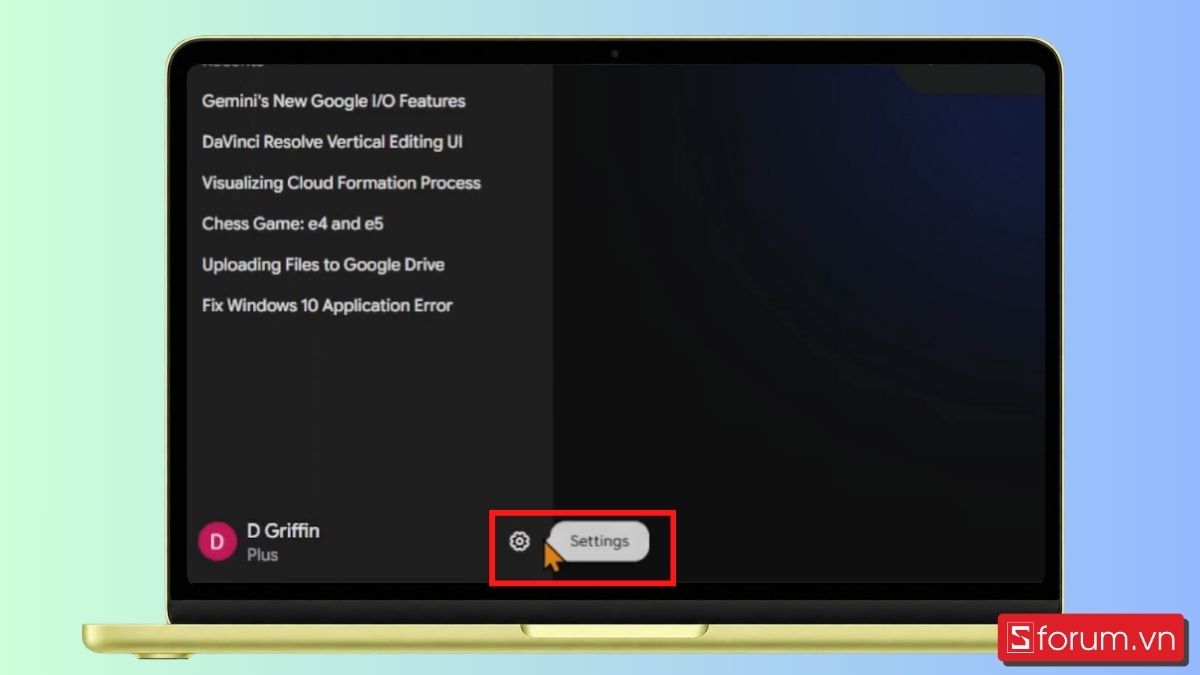Screen dimensions: 1200x675
Task: Open Settings via the gear icon
Action: click(519, 542)
